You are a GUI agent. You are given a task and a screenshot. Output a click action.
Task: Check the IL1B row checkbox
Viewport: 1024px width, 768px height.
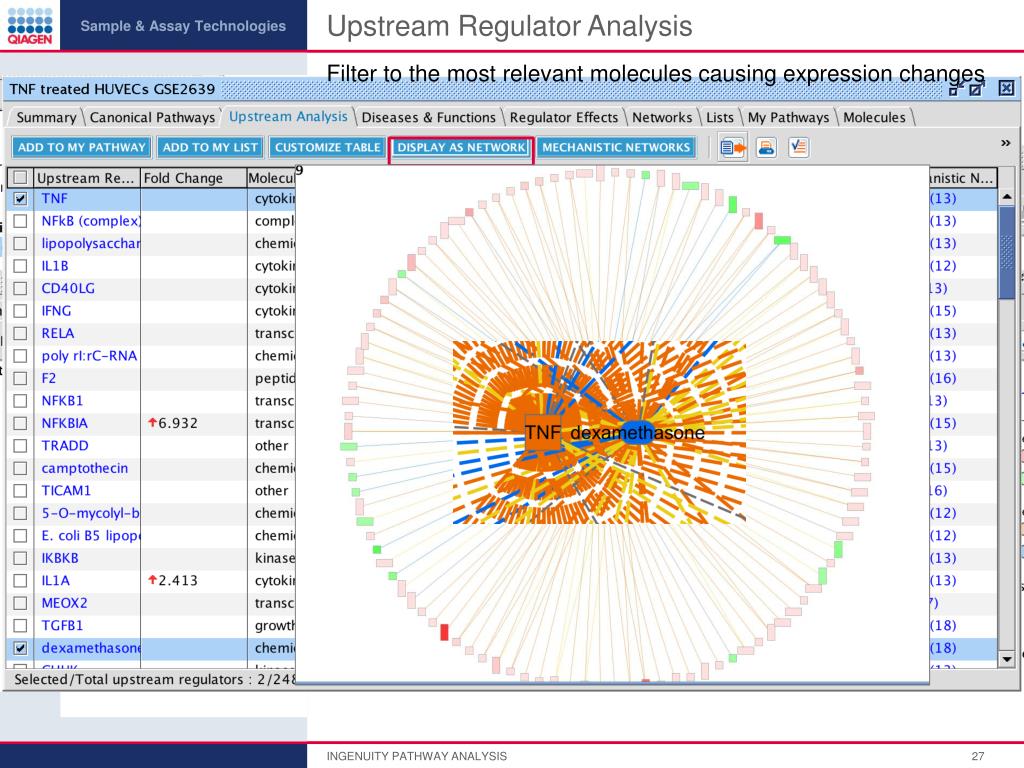tap(20, 266)
